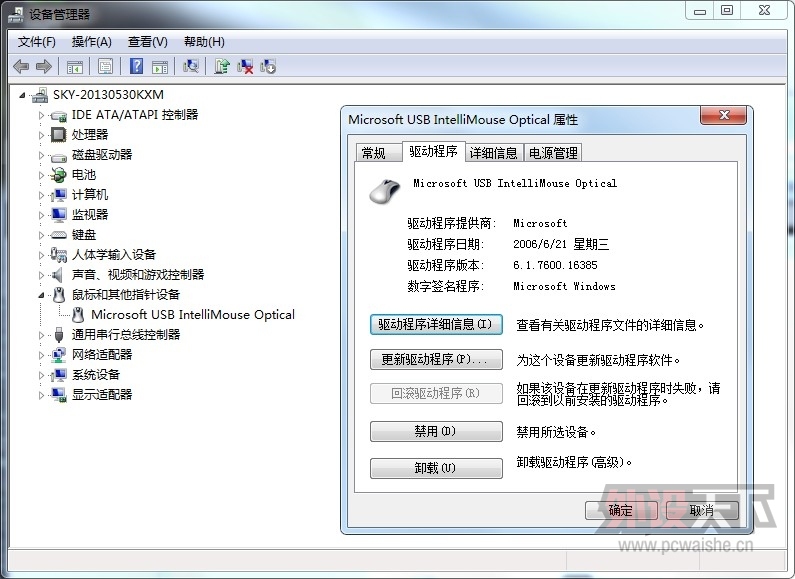Click the IDE ATA/ATAPI 控制器 icon
The width and height of the screenshot is (795, 579).
(59, 116)
